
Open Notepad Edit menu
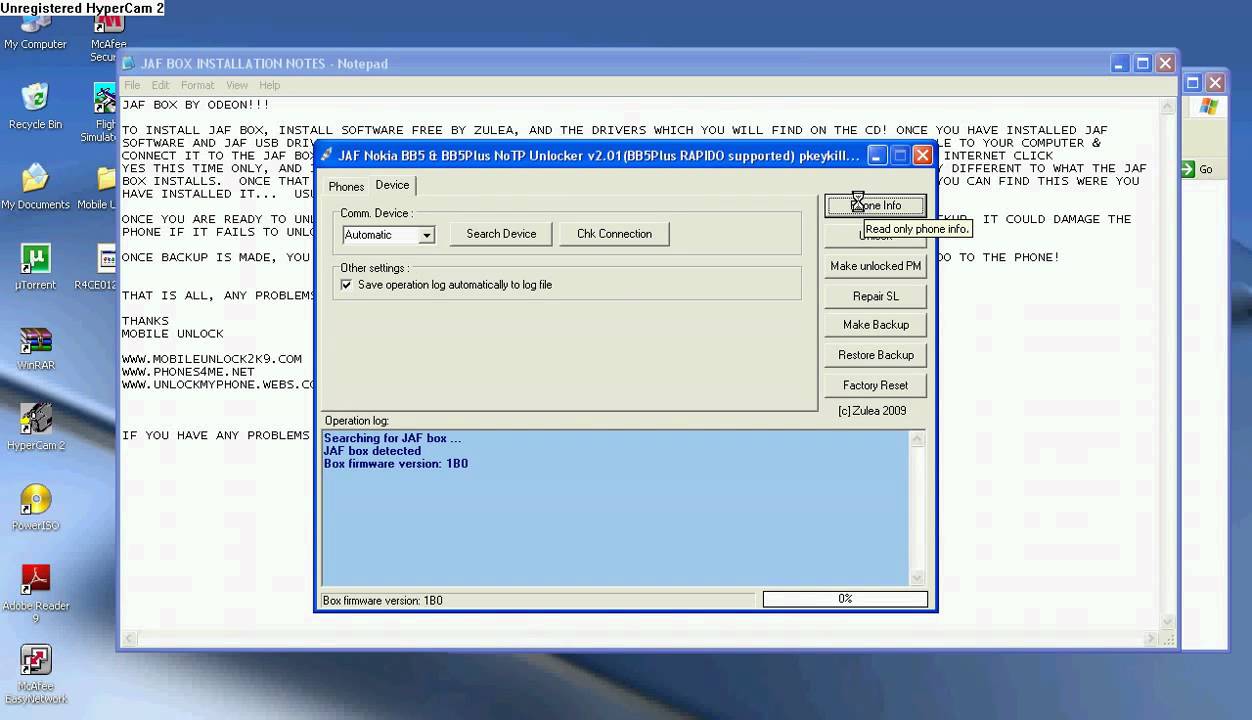coord(160,85)
